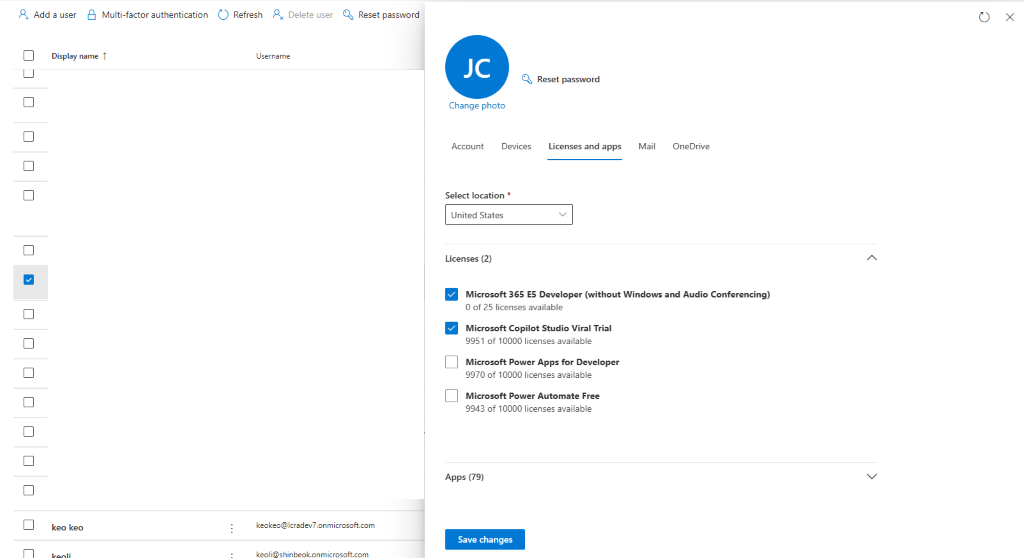The image size is (1024, 558).
Task: Click the refresh icon at panel top right
Action: (984, 17)
